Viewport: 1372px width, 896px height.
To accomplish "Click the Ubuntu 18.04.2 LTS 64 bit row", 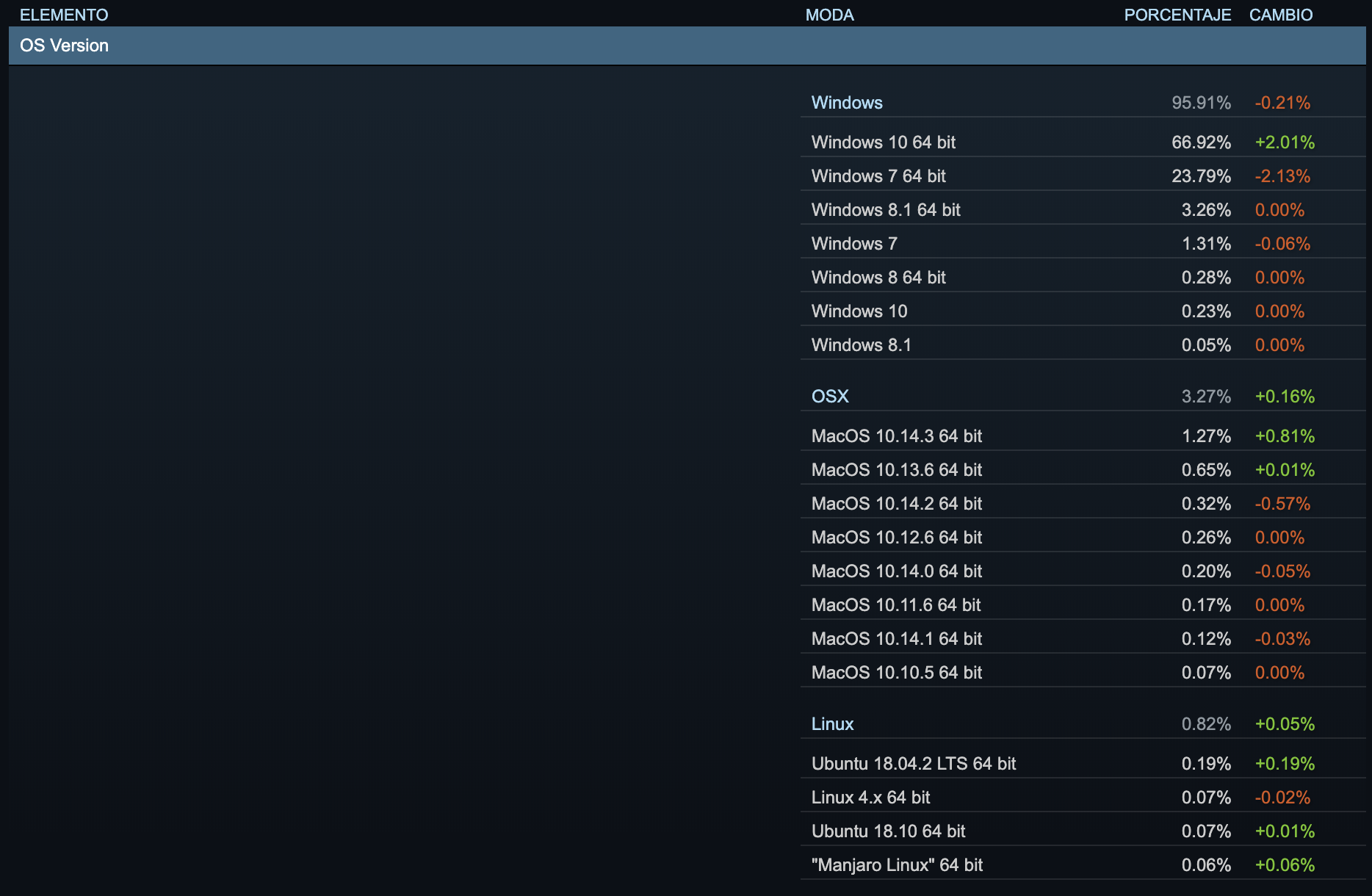I will [1083, 764].
